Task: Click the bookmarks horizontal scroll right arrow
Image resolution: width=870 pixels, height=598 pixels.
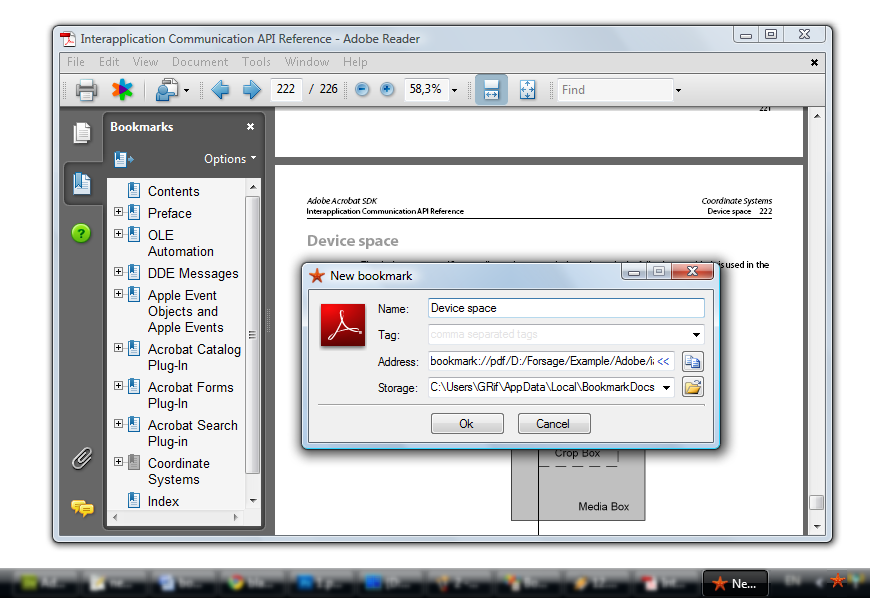Action: 236,518
